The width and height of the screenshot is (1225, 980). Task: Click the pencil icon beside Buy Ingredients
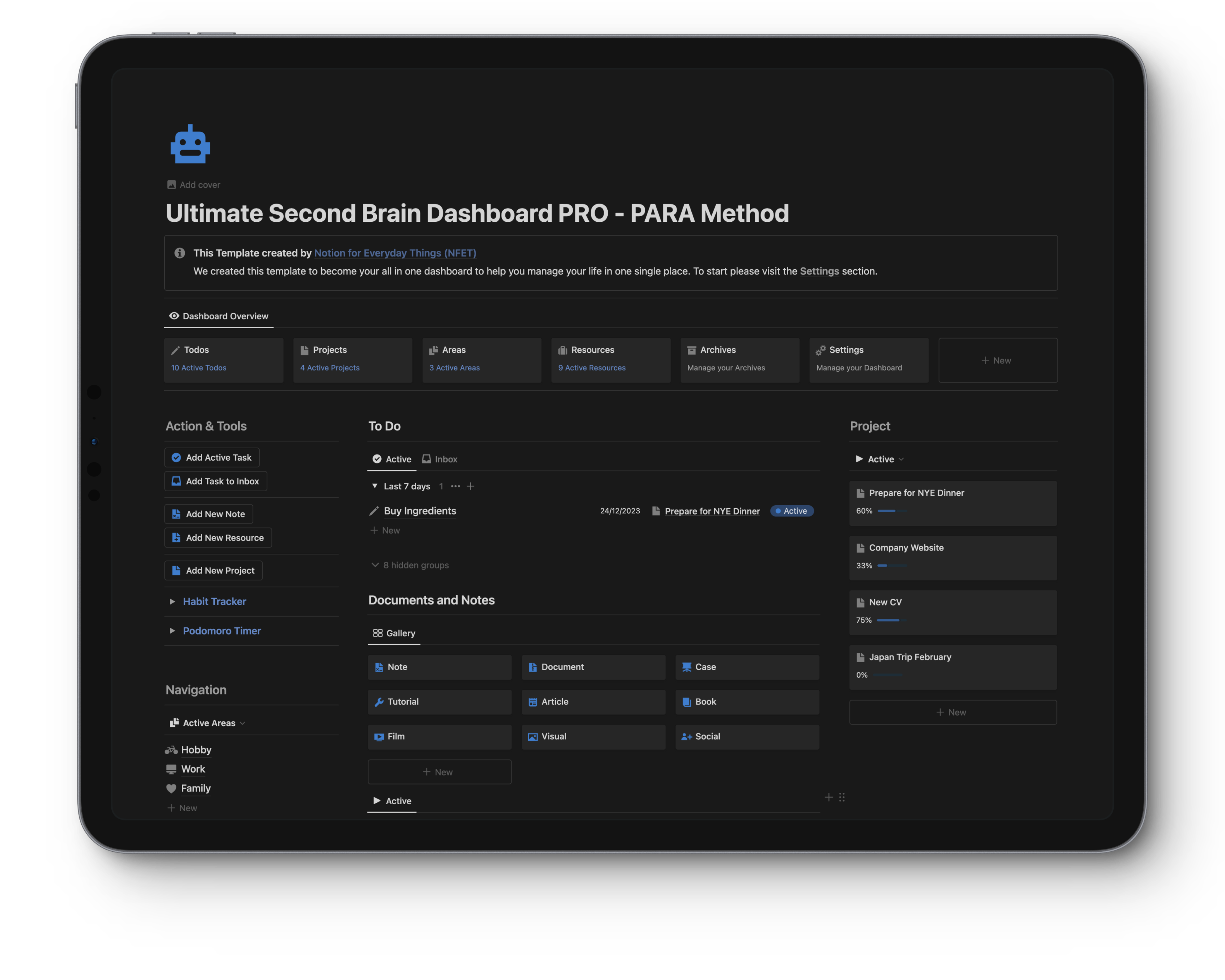point(374,511)
